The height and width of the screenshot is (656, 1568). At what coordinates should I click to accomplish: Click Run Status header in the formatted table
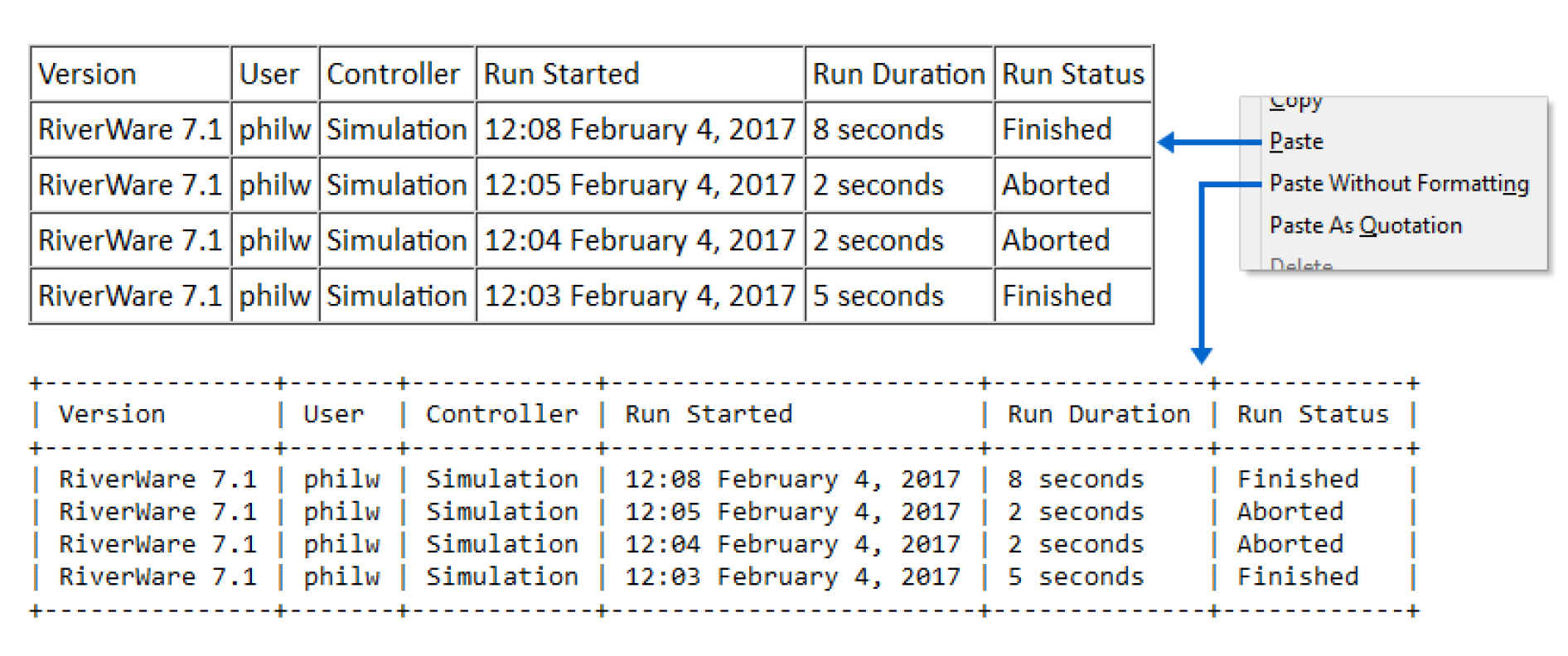[1072, 75]
